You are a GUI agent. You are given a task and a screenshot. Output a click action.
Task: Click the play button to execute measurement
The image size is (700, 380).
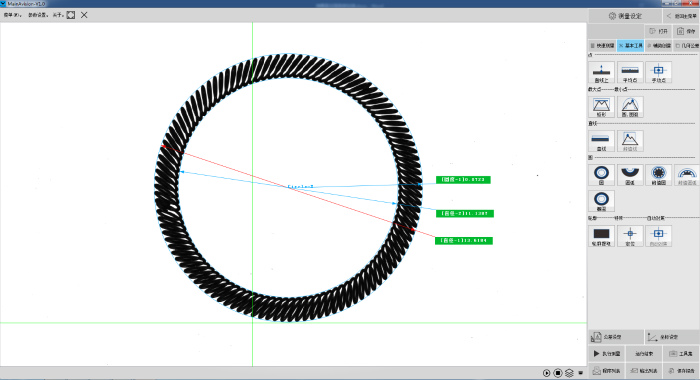[607, 354]
